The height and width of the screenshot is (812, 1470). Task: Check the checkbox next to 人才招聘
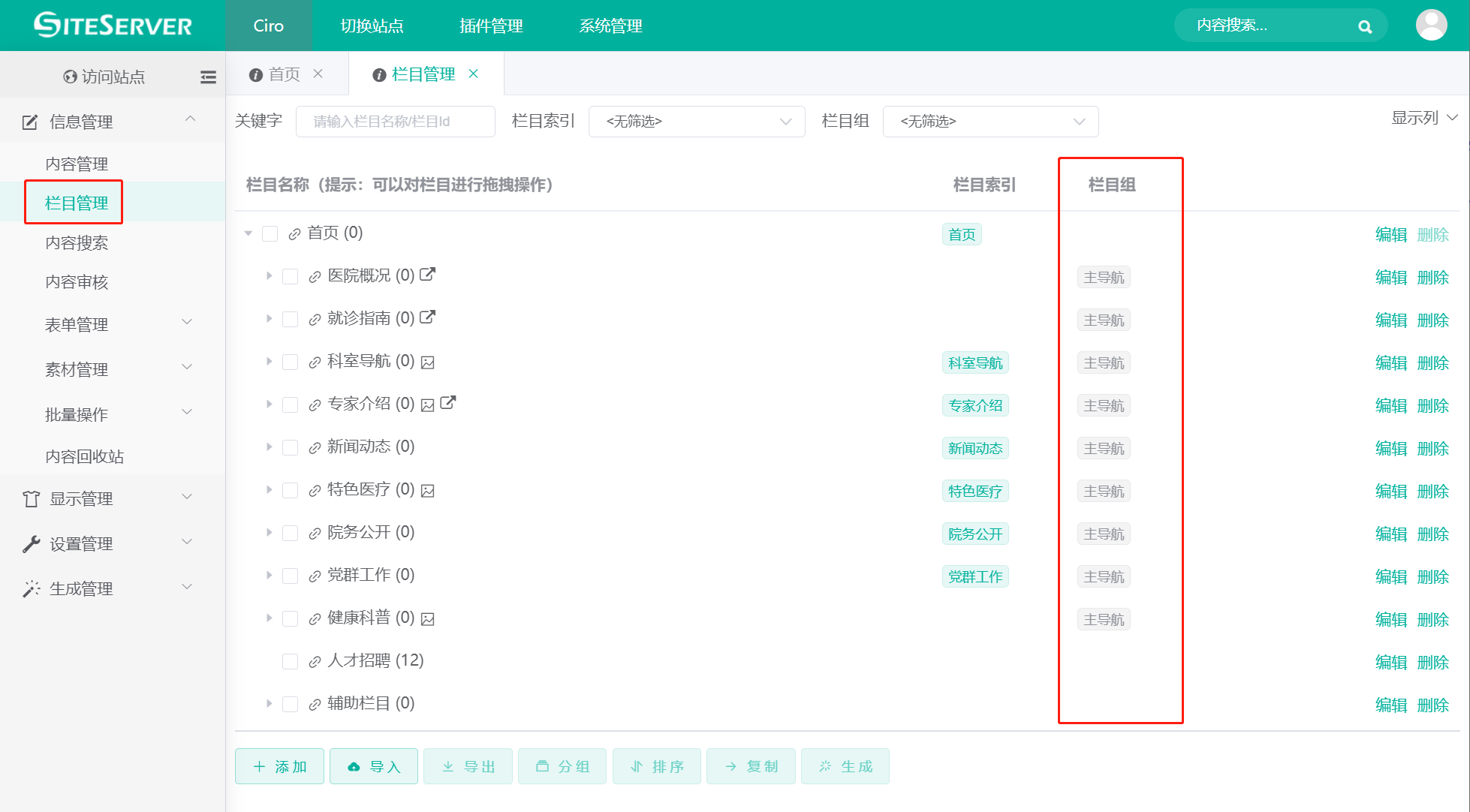[291, 661]
